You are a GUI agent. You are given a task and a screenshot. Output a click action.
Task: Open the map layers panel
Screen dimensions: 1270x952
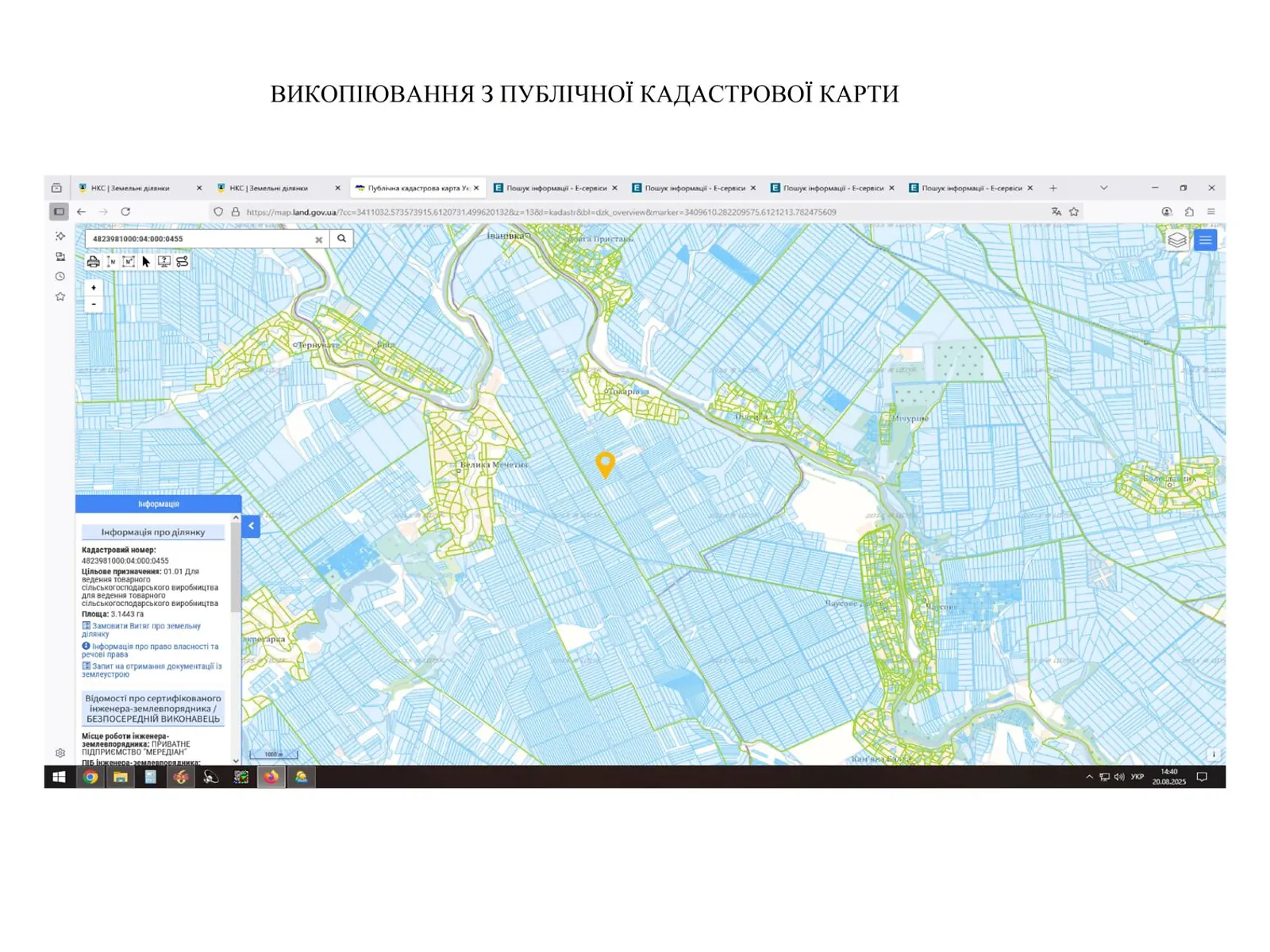(x=1176, y=240)
